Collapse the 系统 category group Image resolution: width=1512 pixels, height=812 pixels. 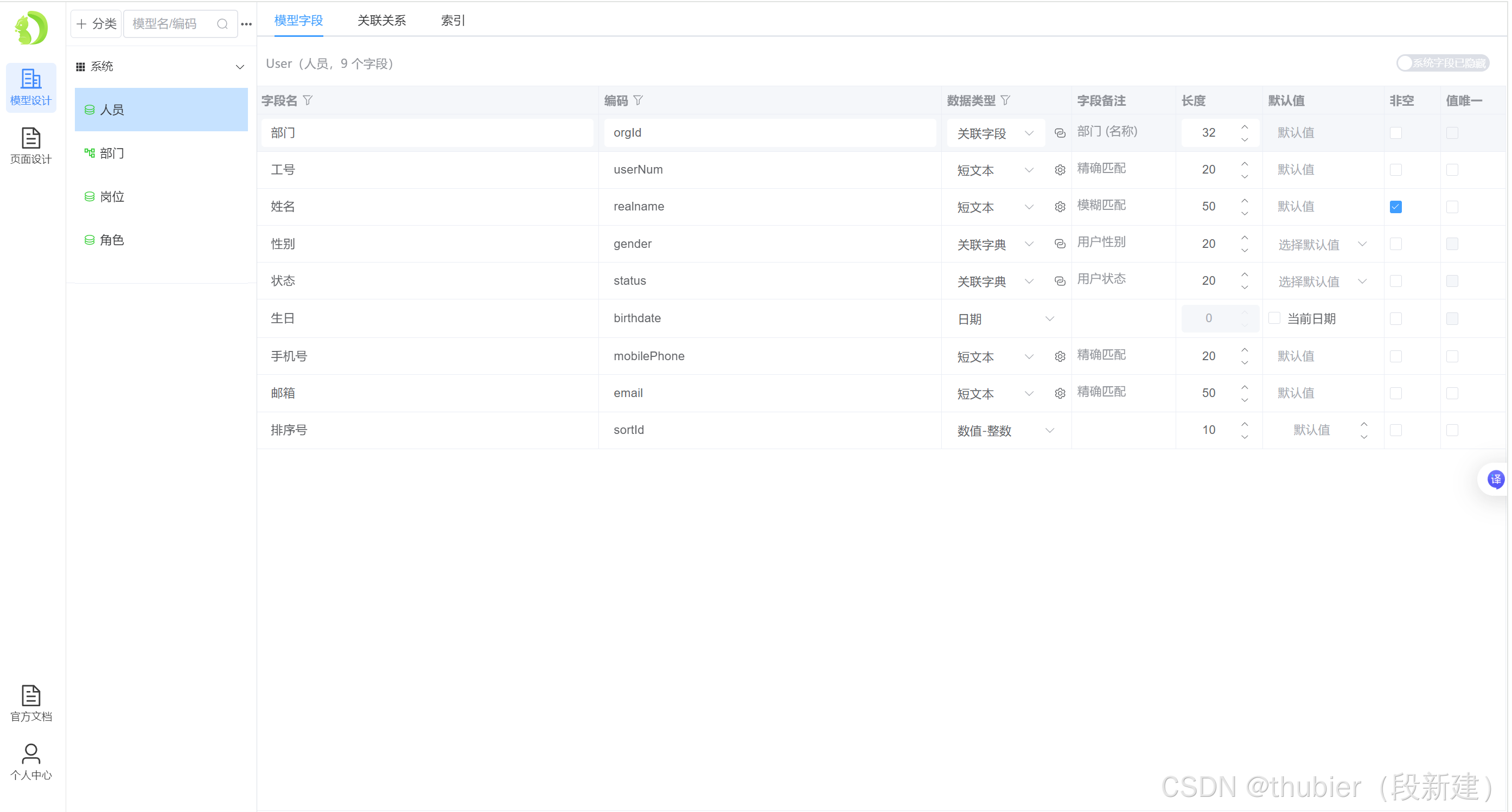pos(239,67)
